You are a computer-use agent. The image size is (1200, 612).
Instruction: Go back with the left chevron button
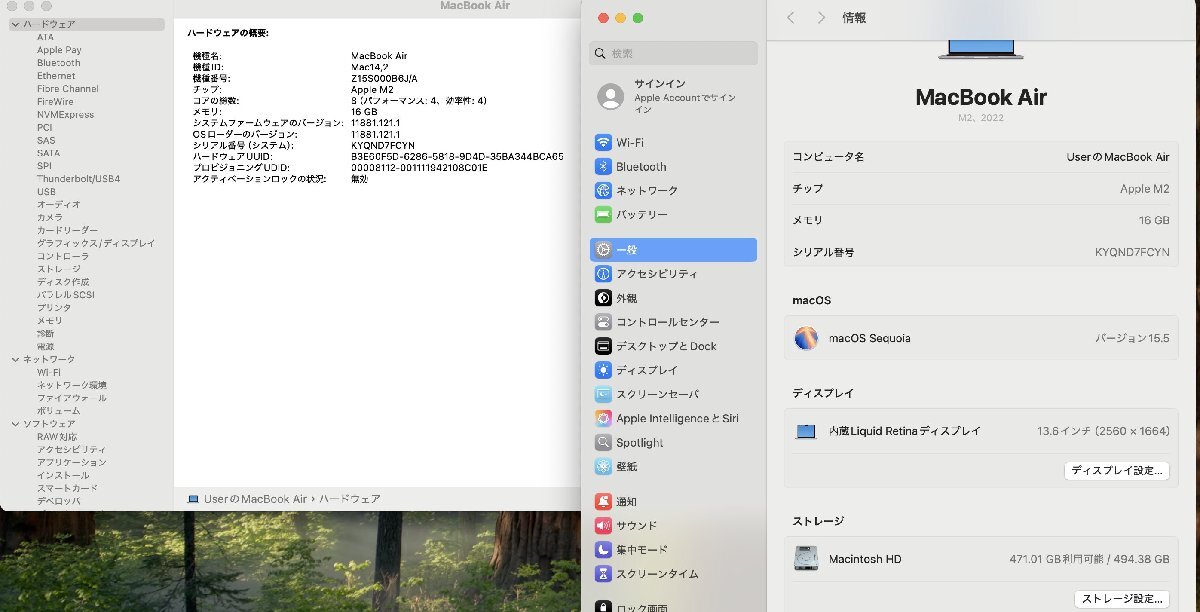(x=791, y=18)
